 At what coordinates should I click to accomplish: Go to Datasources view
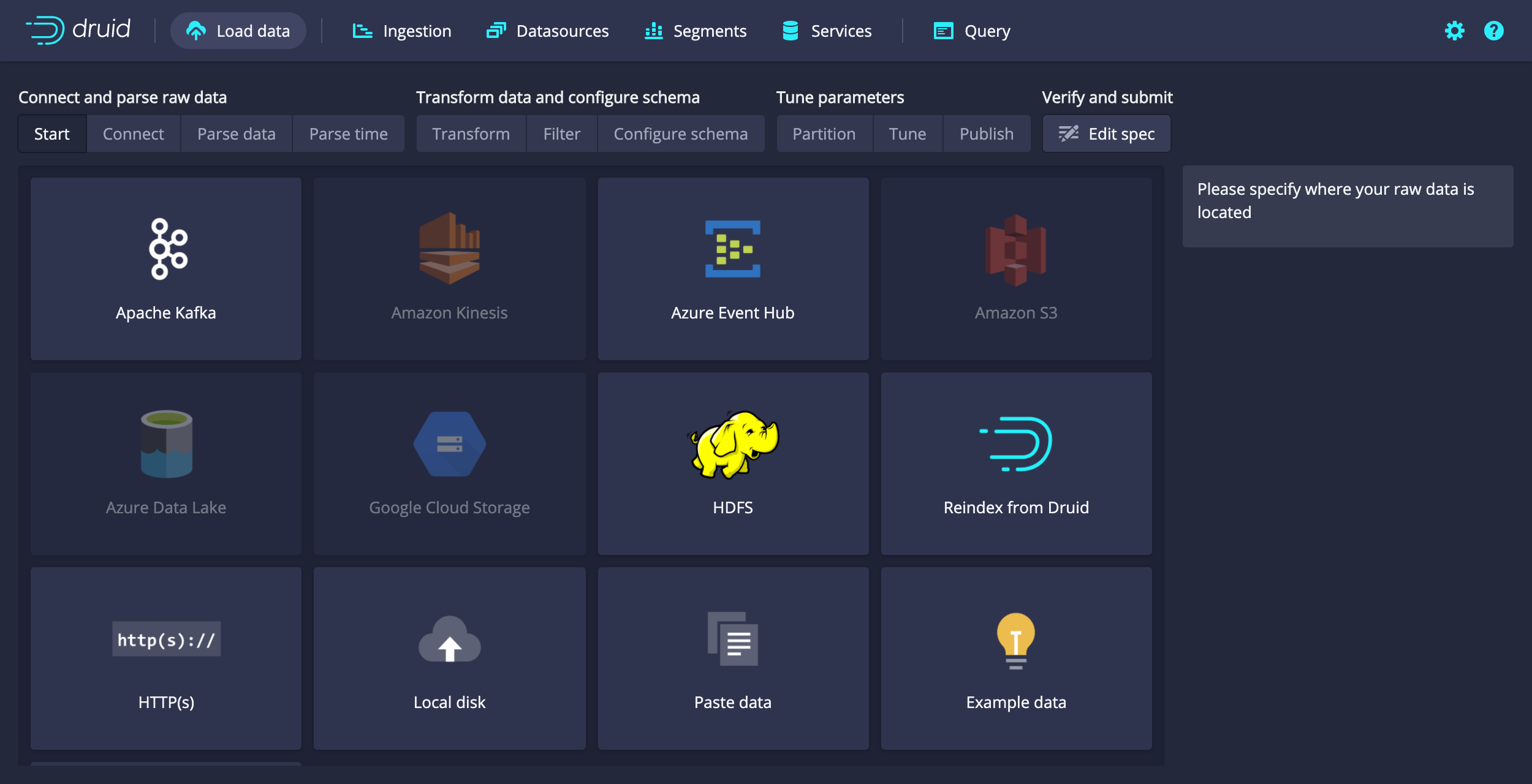click(547, 31)
